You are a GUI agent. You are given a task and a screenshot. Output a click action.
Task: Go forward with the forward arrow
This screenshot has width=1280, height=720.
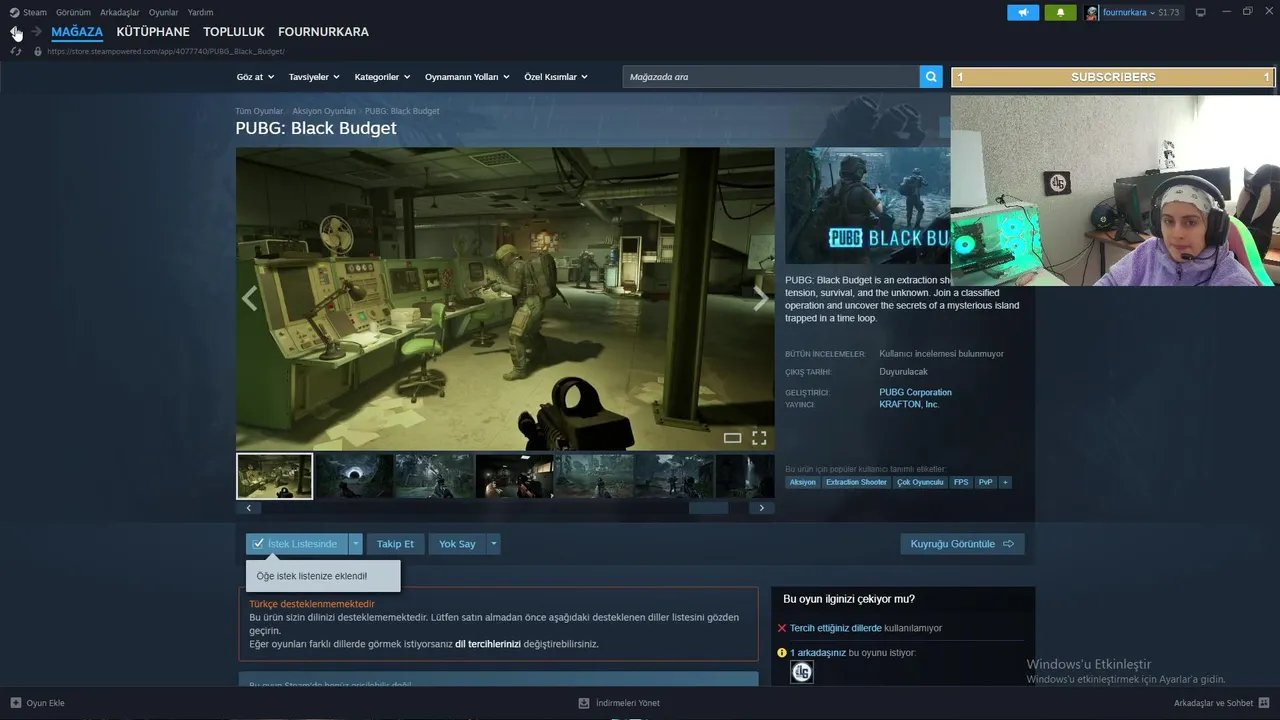37,32
